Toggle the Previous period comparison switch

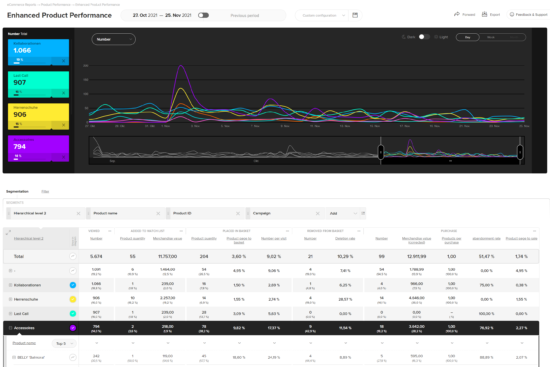(203, 15)
